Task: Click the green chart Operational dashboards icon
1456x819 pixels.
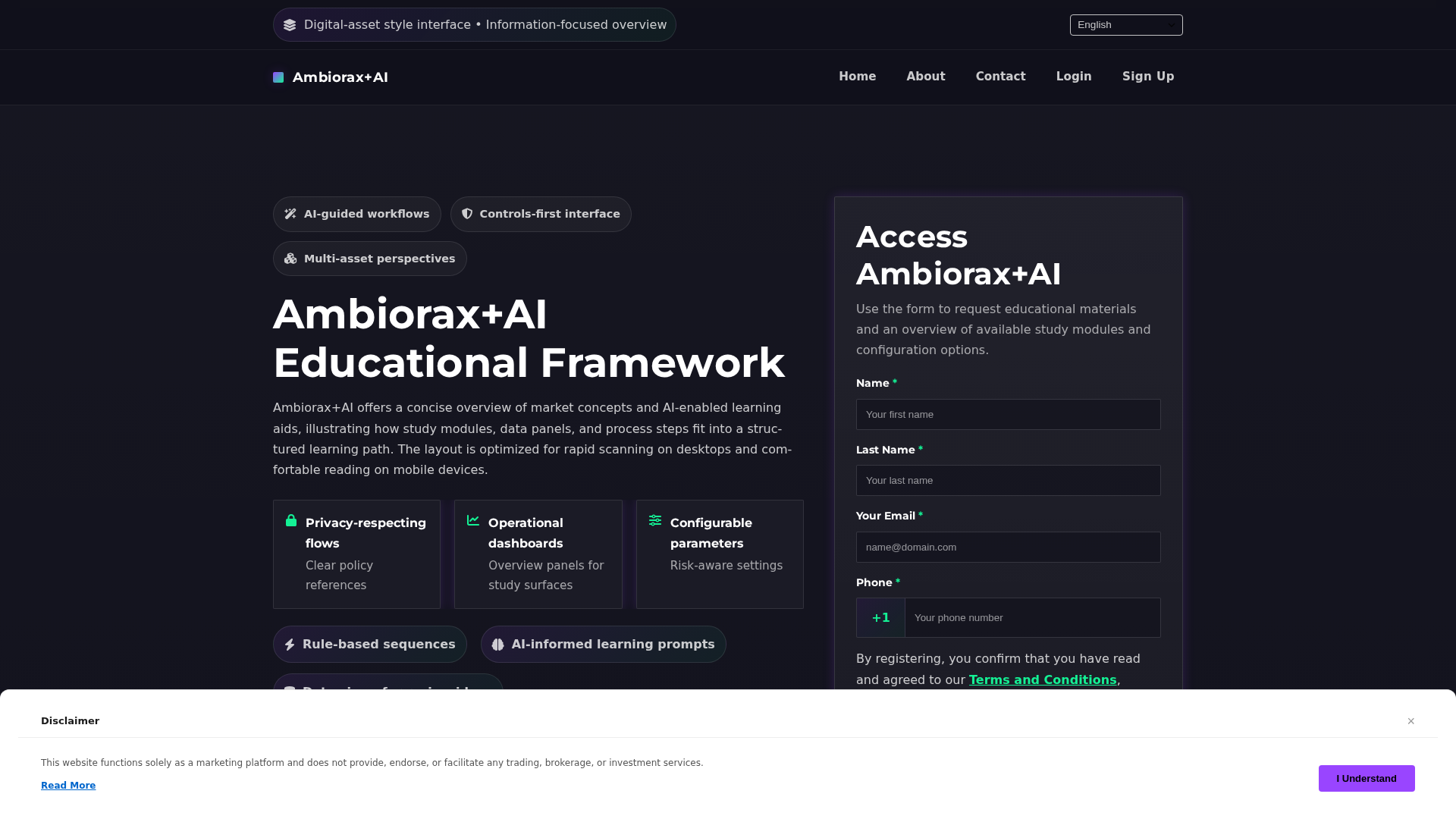Action: coord(473,520)
